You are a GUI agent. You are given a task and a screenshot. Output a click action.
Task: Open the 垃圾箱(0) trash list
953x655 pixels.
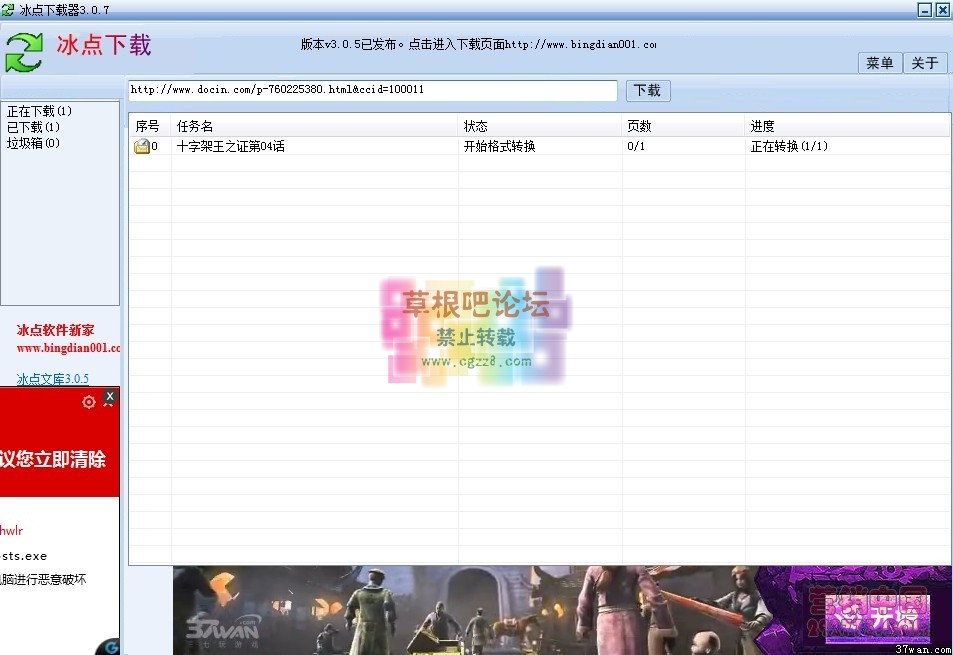pos(34,143)
